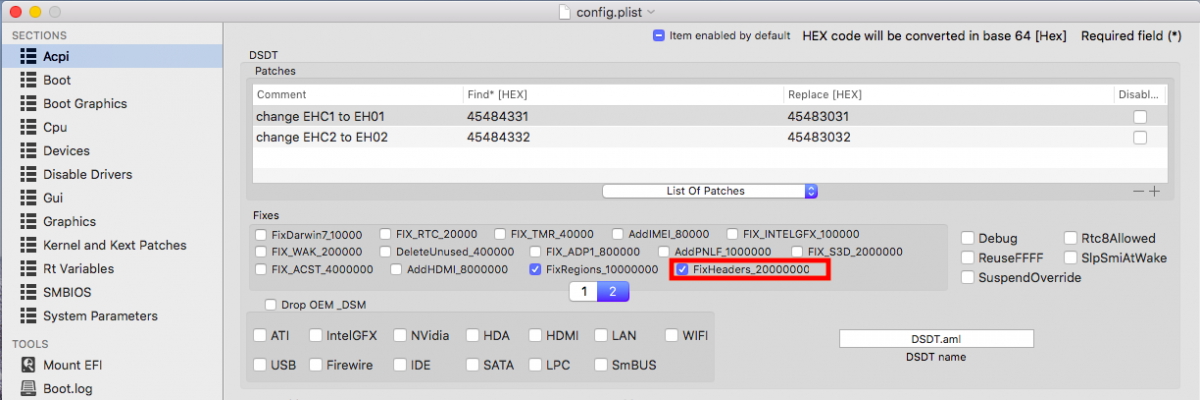Image resolution: width=1200 pixels, height=400 pixels.
Task: Click the Cpu section icon
Action: 28,127
